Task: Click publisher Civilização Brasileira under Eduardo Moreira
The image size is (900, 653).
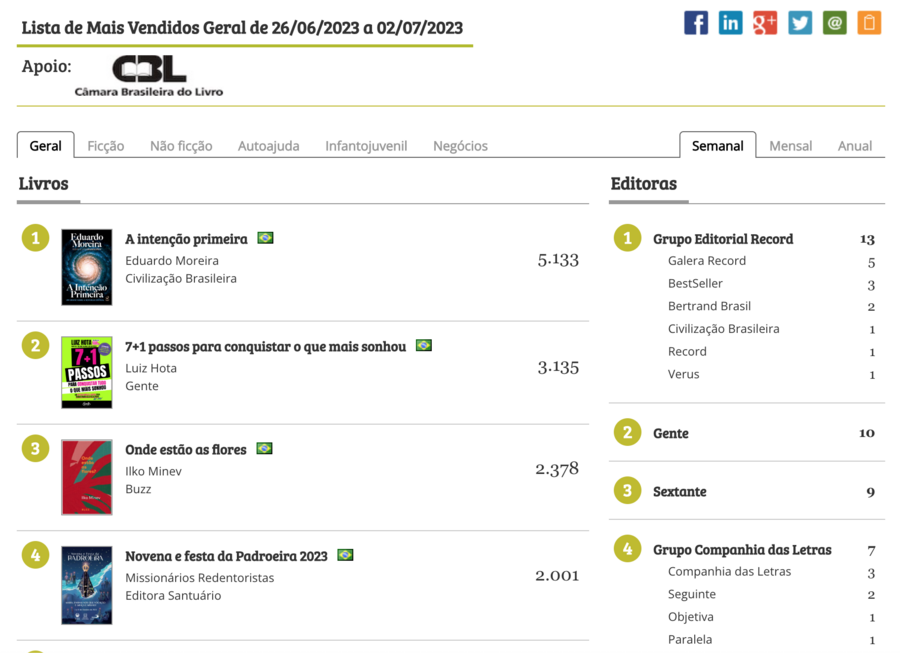Action: point(181,278)
